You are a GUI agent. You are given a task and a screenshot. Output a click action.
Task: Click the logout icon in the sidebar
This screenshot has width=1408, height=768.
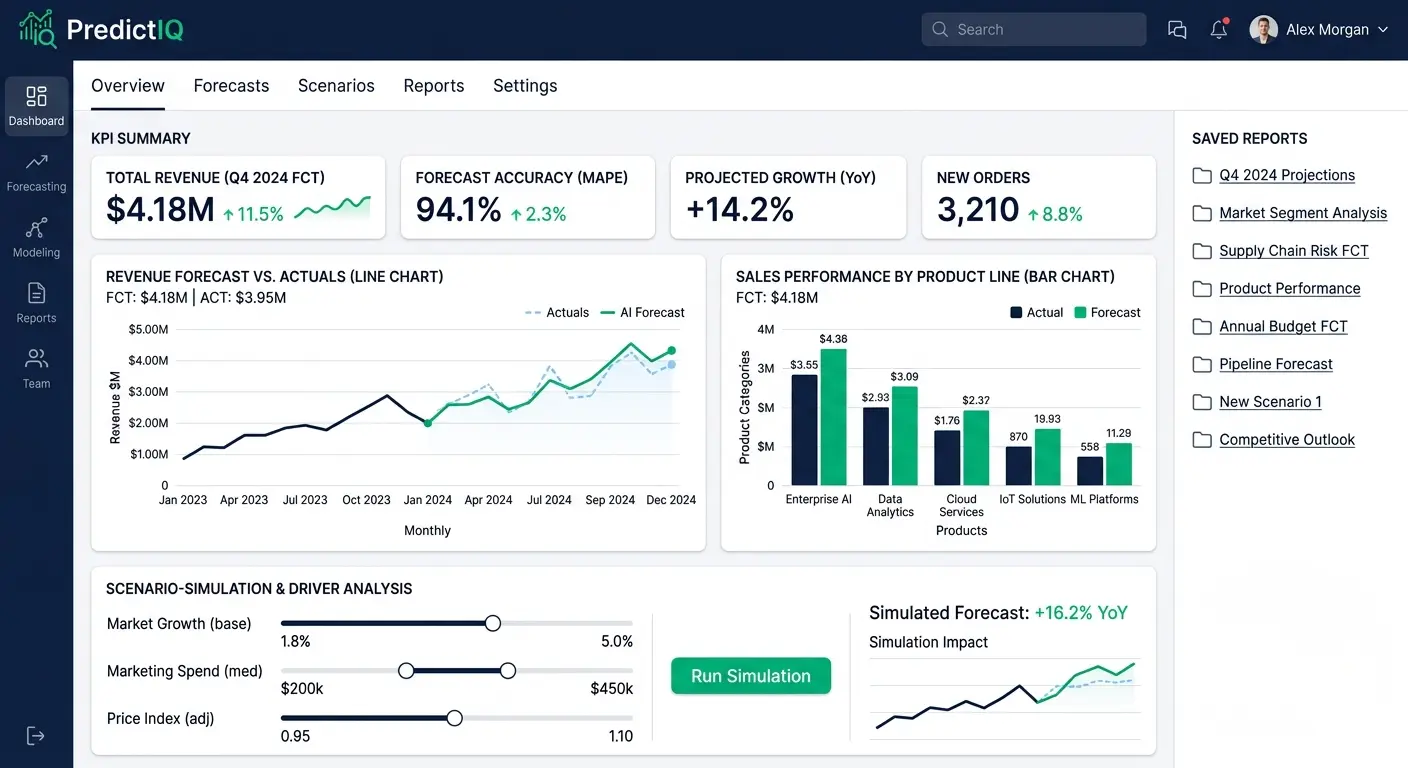coord(36,736)
